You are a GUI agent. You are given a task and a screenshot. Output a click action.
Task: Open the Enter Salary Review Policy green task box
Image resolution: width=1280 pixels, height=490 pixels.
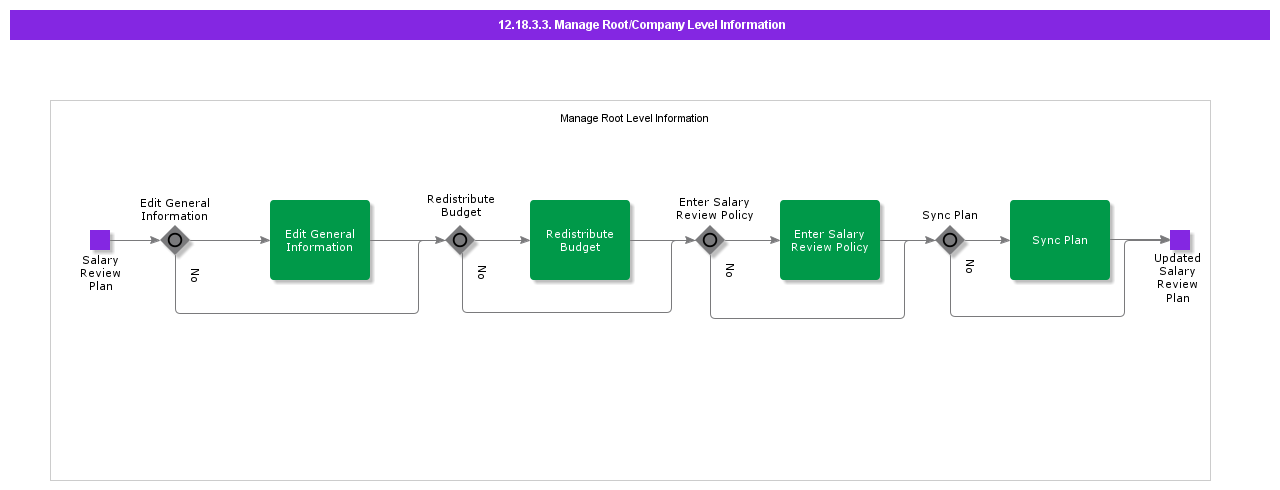[830, 240]
